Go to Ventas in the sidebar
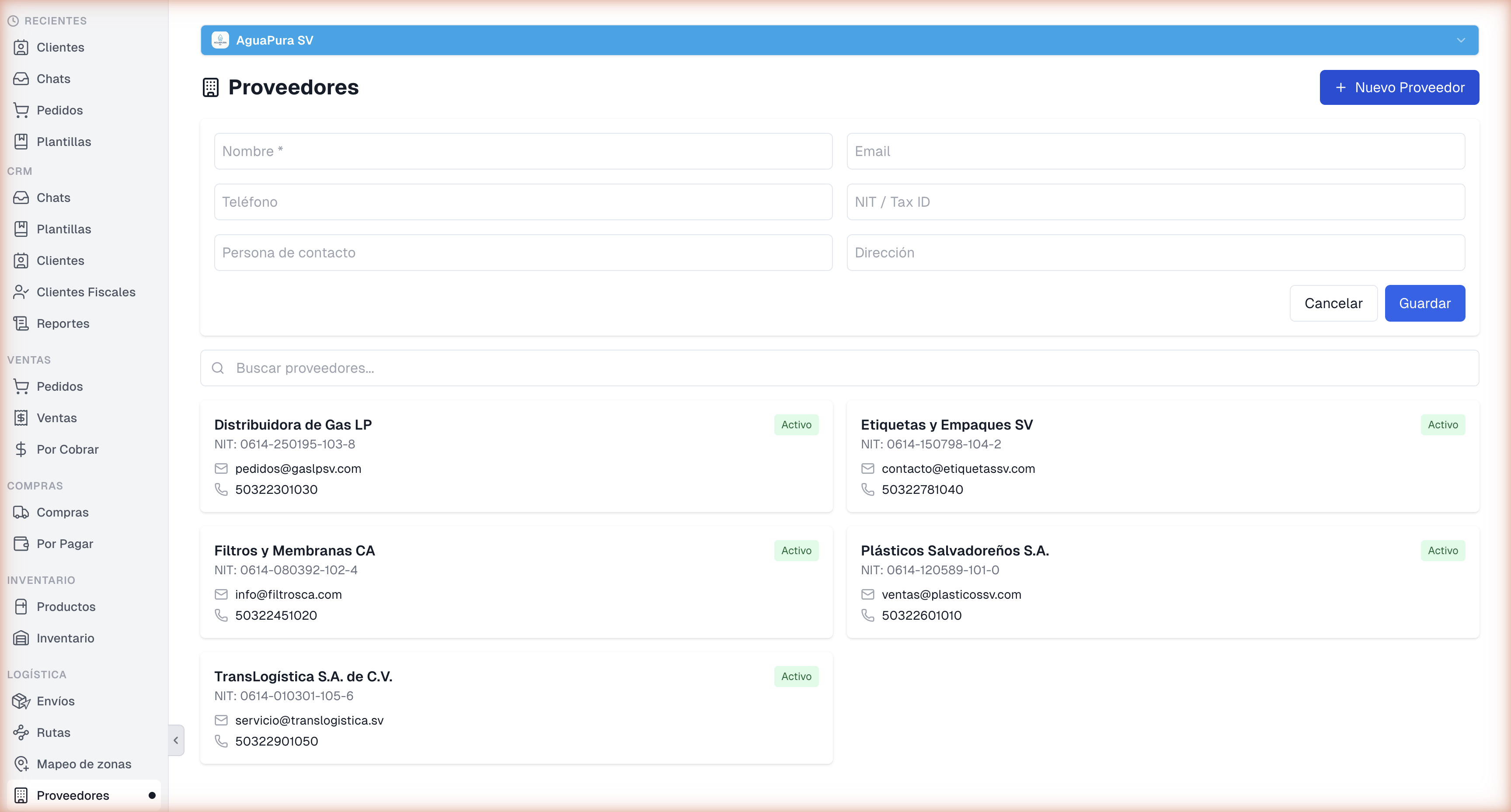1511x812 pixels. coord(56,417)
